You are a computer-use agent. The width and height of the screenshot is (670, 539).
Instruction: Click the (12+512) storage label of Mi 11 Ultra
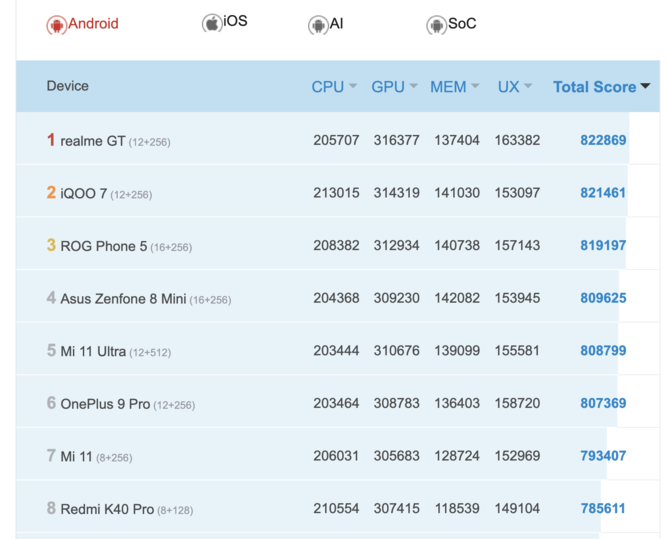(x=150, y=353)
